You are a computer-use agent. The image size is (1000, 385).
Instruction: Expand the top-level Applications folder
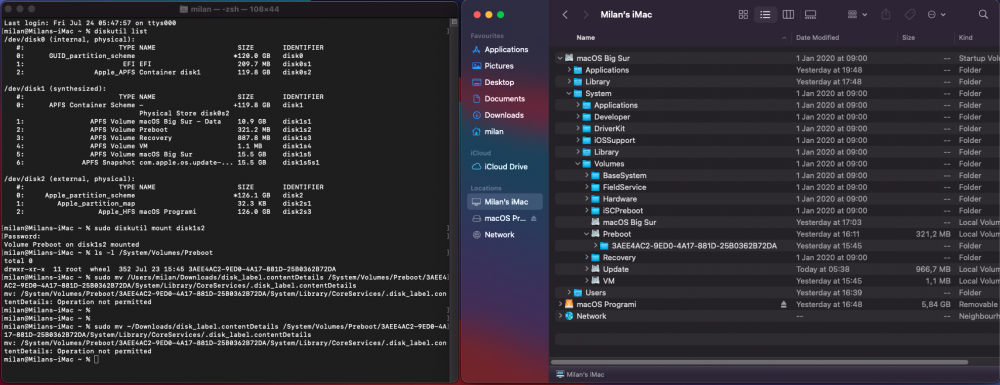(569, 70)
